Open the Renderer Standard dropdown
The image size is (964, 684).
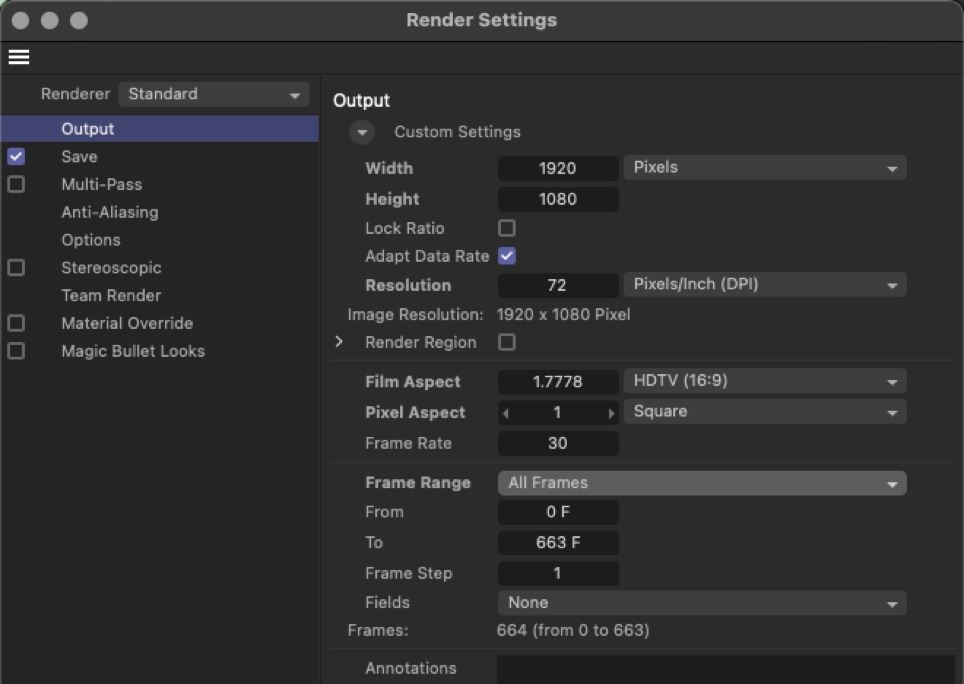(213, 94)
